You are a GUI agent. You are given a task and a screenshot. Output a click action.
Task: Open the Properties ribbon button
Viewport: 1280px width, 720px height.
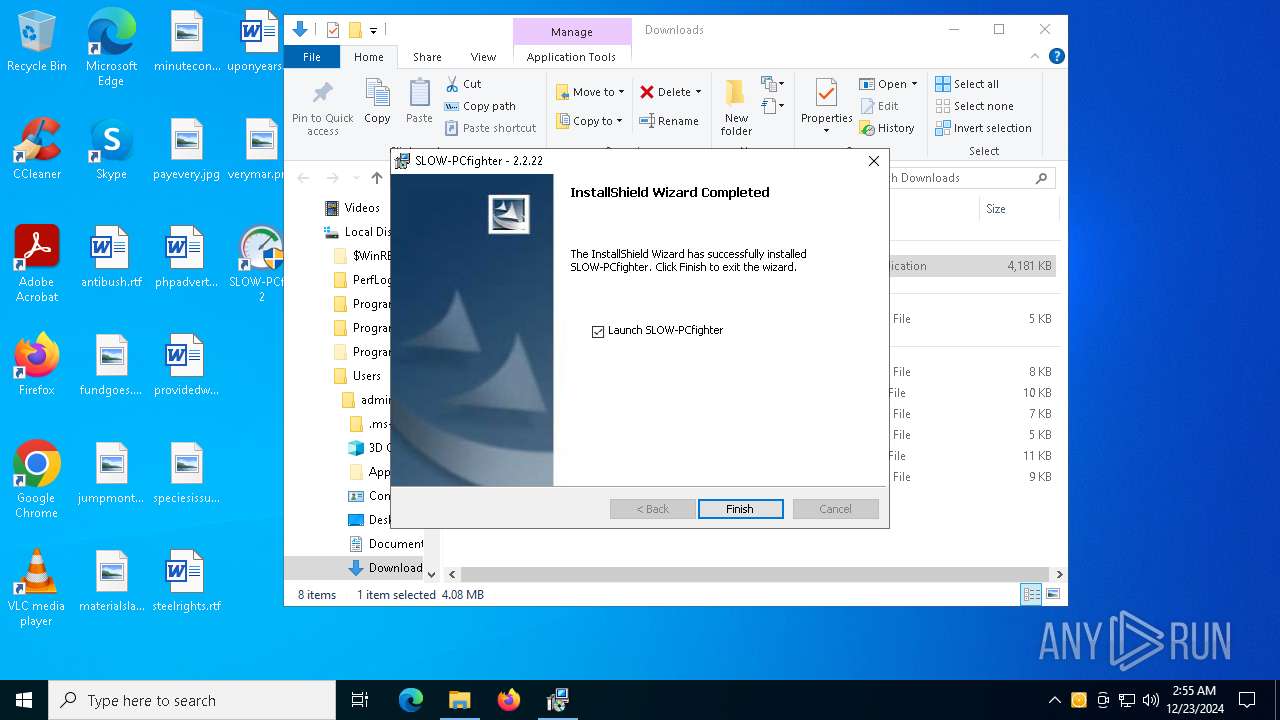pos(826,107)
